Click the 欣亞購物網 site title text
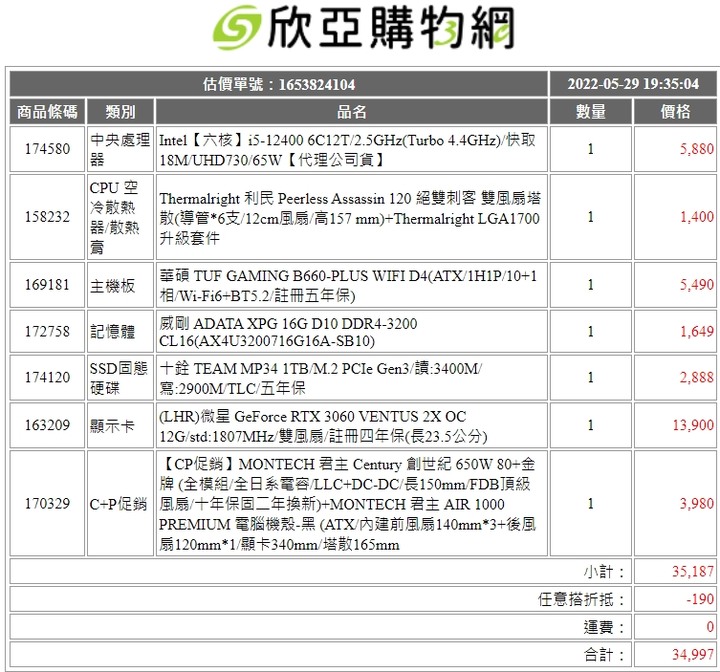 pyautogui.click(x=391, y=28)
